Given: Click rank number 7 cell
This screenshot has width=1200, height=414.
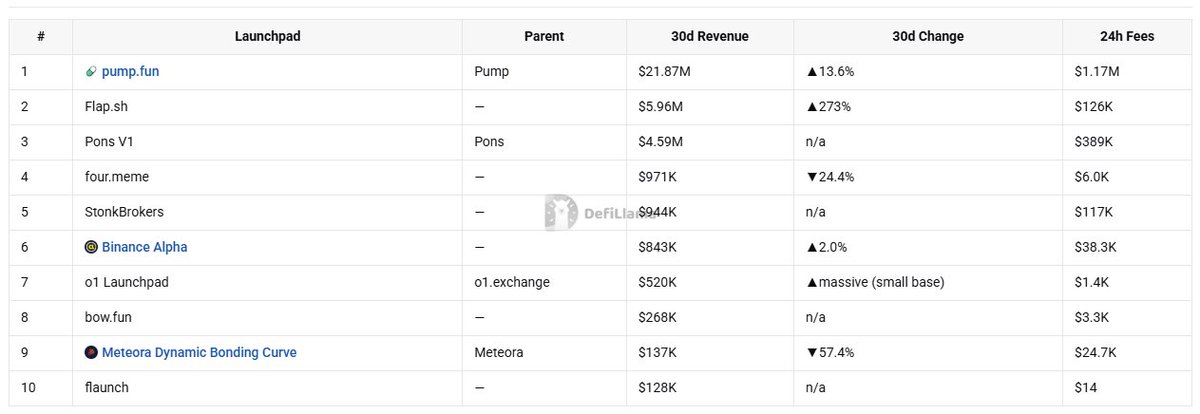Looking at the screenshot, I should click(x=41, y=282).
